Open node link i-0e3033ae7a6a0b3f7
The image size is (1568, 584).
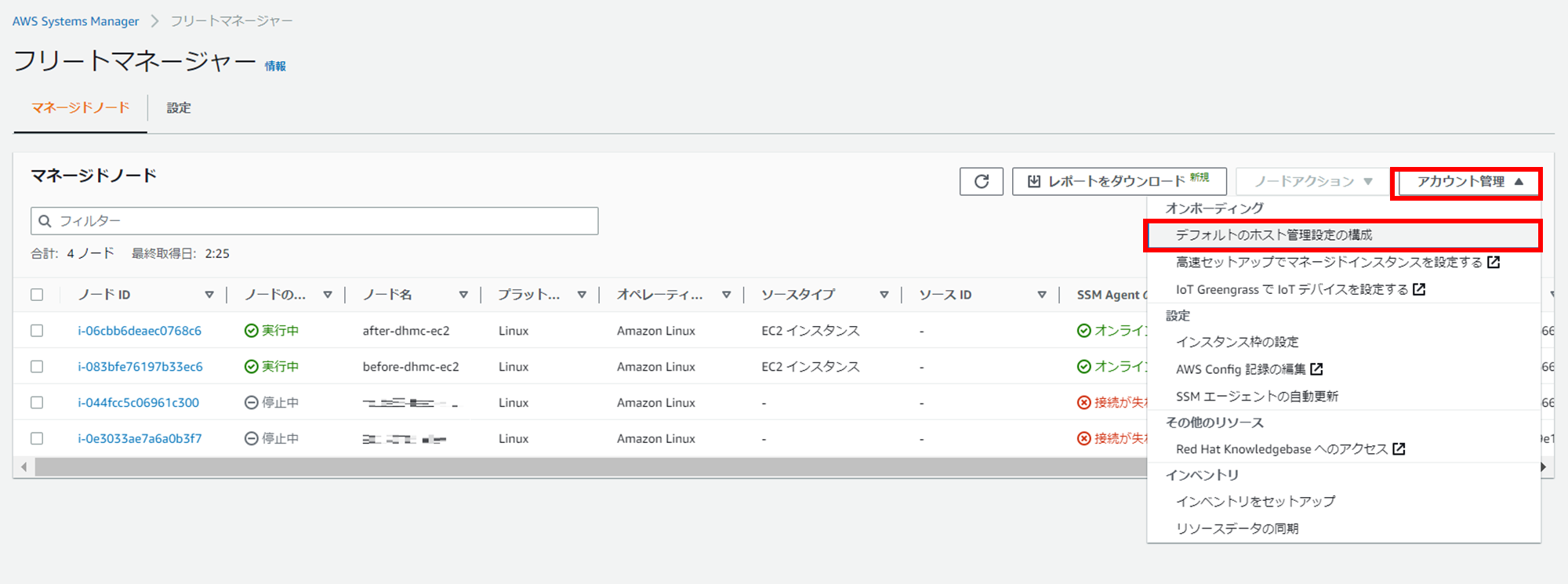click(140, 439)
